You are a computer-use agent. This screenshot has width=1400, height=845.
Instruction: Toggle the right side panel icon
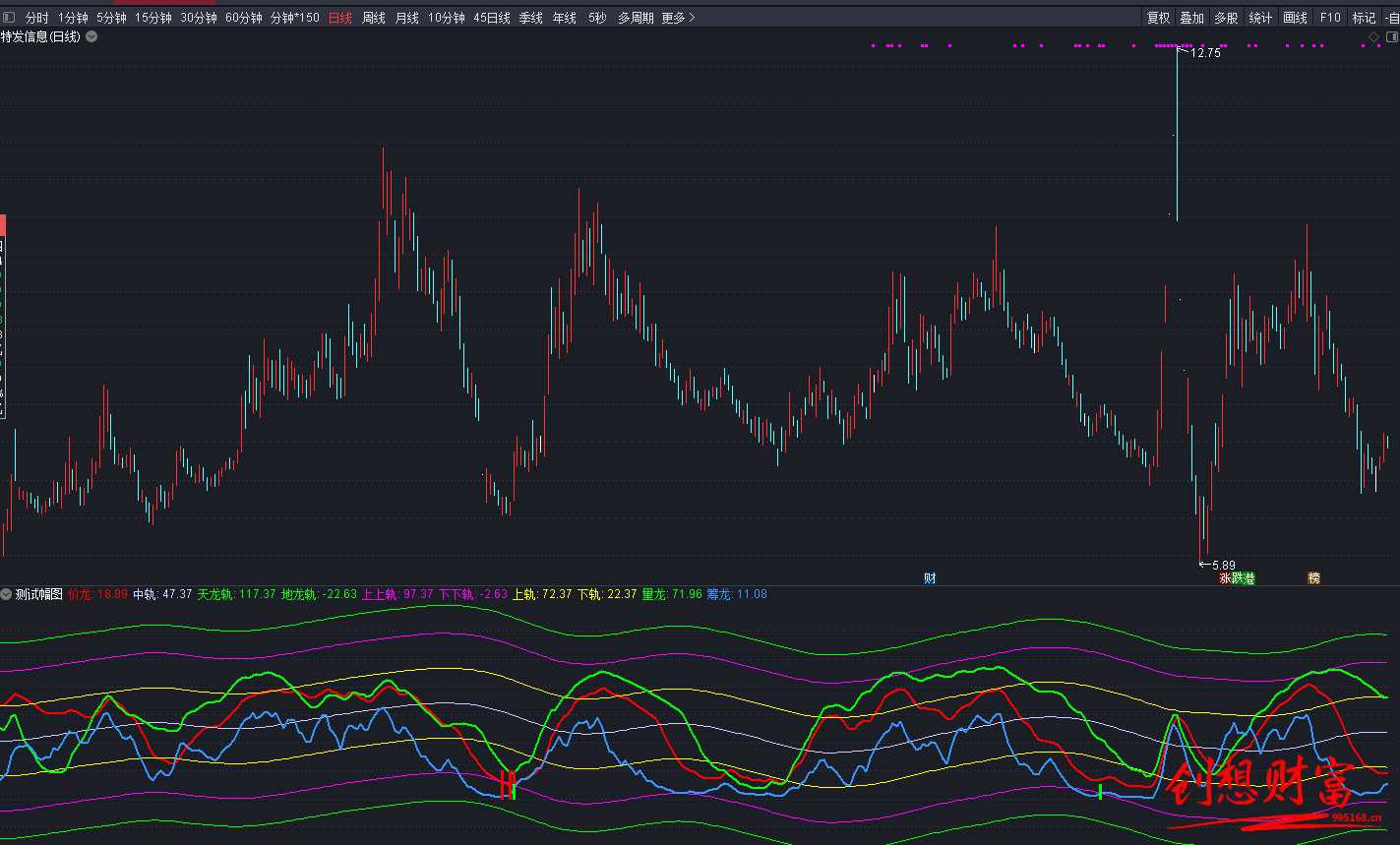1391,36
